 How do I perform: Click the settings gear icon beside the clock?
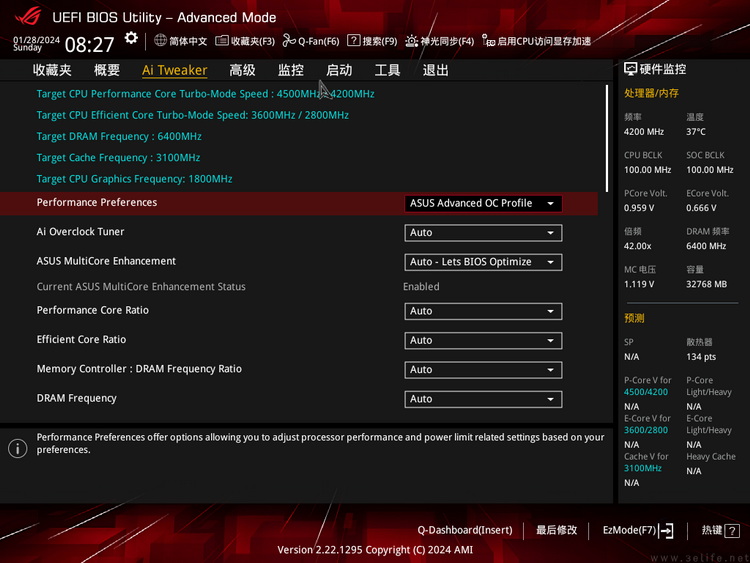(131, 38)
